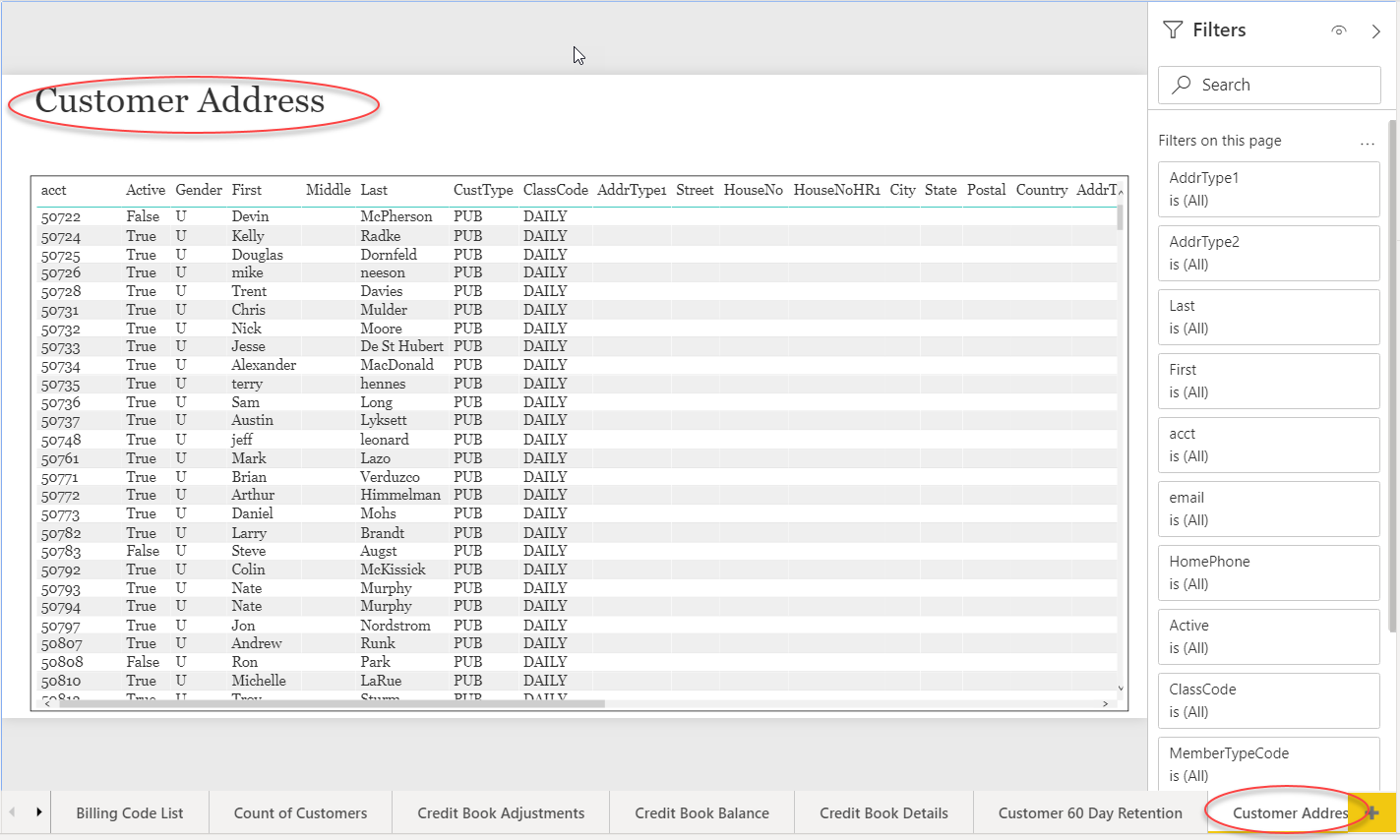Switch to the Billing Code List tab
The width and height of the screenshot is (1400, 840).
point(130,813)
